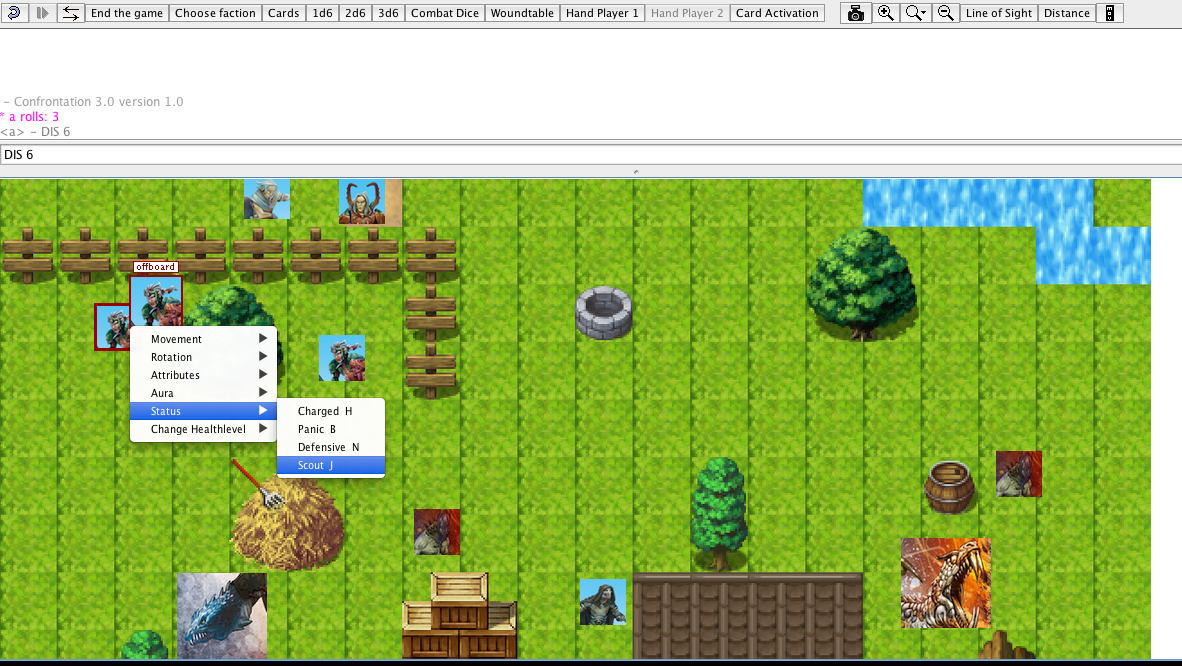Toggle the Line of Sight tool
Screen dimensions: 1182x666
[x=999, y=13]
